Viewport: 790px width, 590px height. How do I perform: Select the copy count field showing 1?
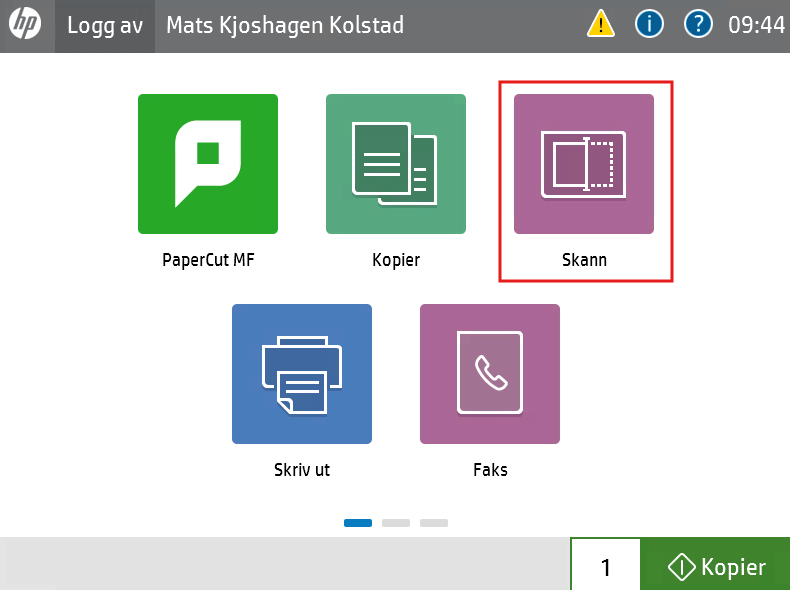606,564
